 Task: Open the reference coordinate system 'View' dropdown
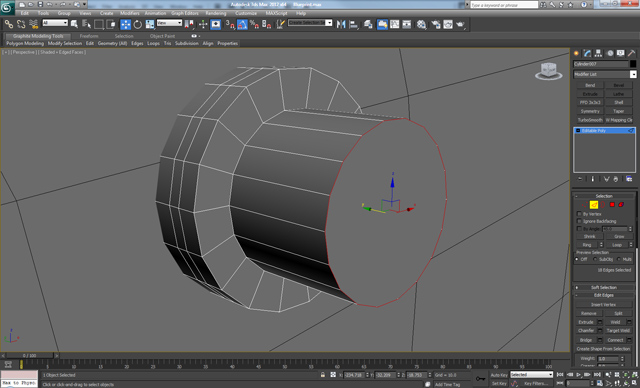click(x=169, y=23)
